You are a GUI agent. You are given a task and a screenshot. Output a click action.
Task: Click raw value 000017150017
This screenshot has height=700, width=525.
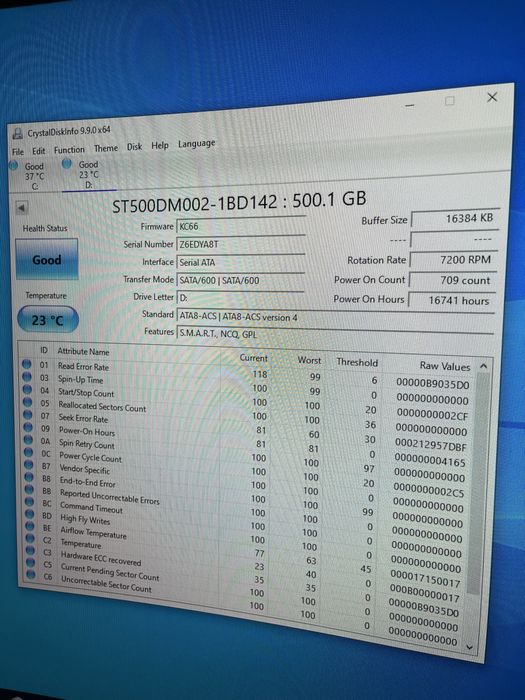click(425, 579)
